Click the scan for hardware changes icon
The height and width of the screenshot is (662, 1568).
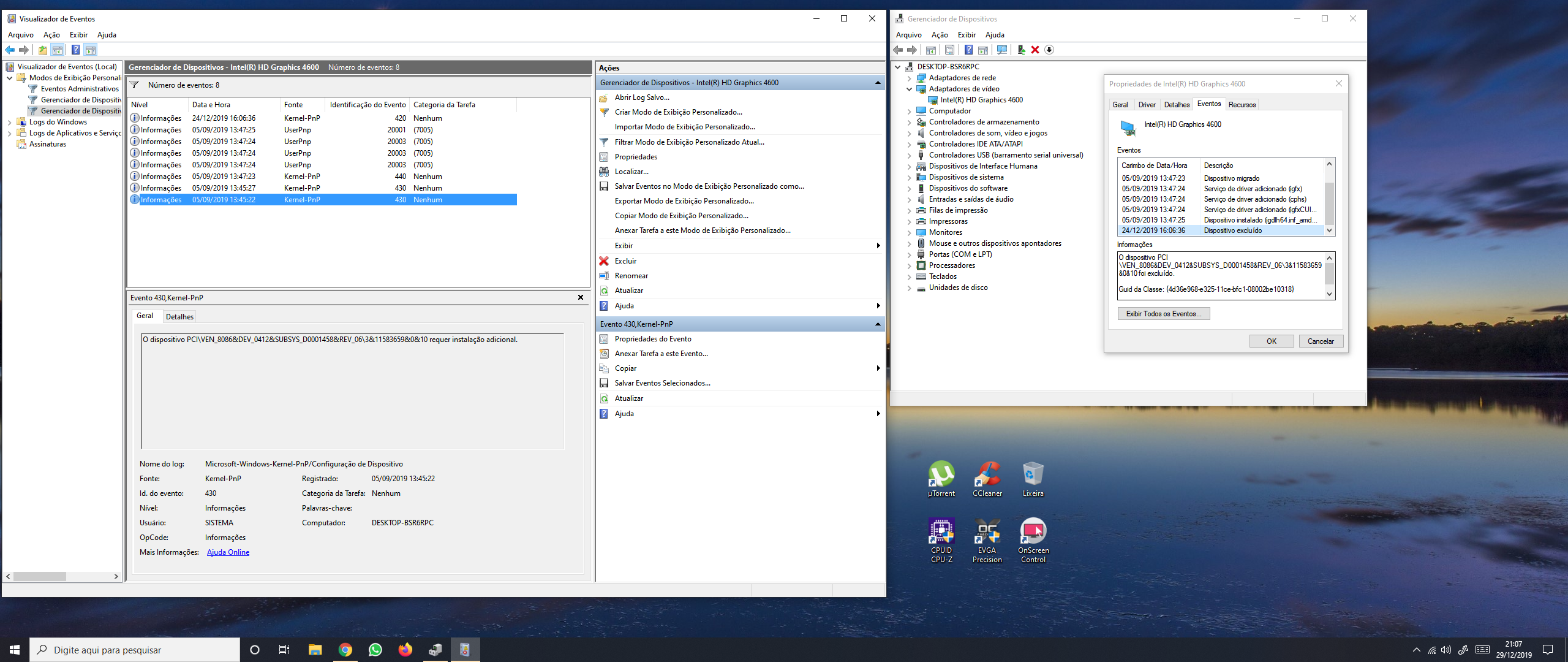(x=1002, y=50)
